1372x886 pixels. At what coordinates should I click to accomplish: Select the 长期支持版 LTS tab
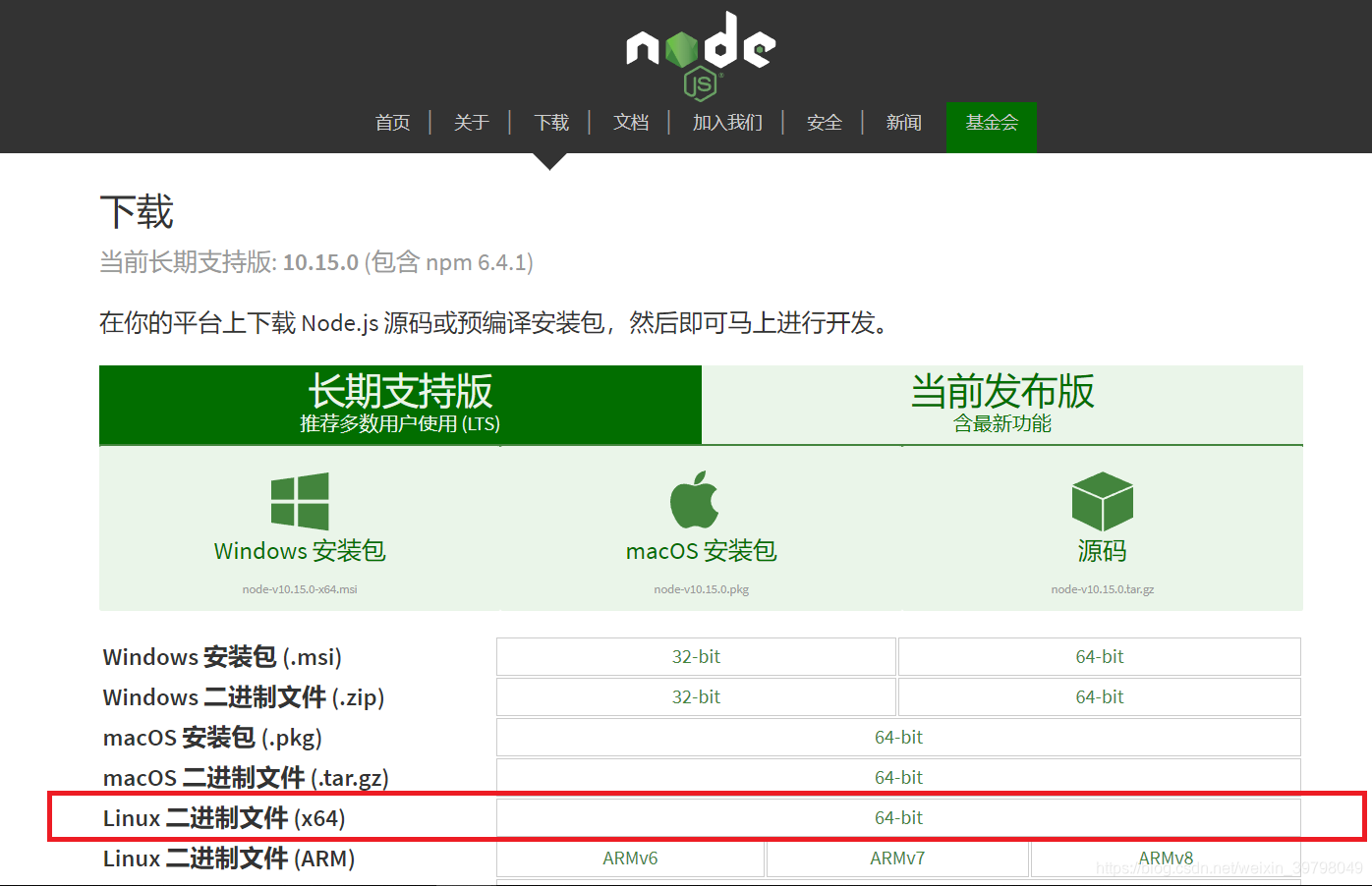[400, 405]
